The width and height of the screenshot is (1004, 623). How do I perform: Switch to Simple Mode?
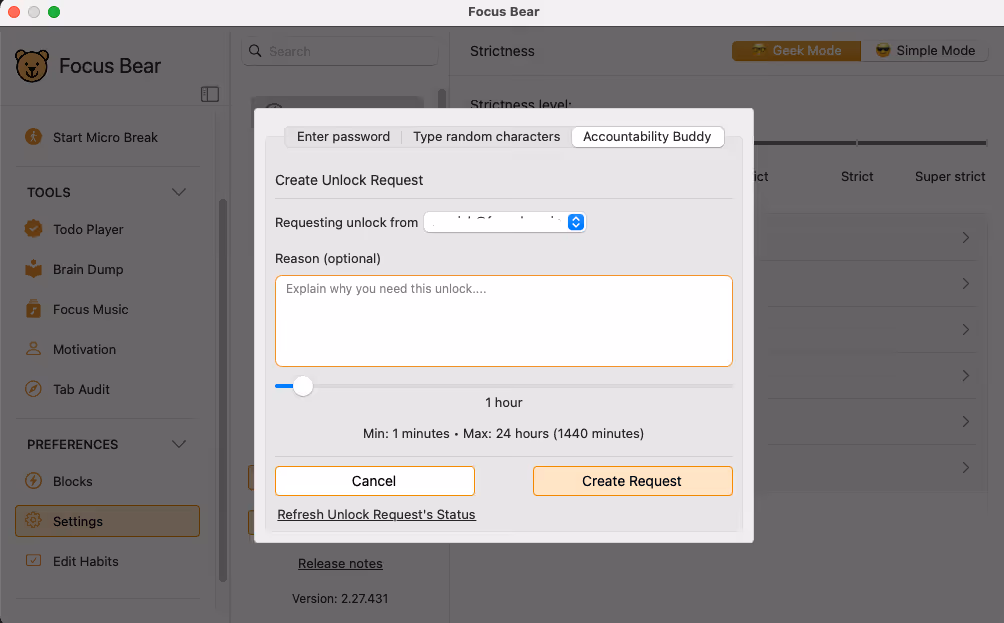[925, 51]
